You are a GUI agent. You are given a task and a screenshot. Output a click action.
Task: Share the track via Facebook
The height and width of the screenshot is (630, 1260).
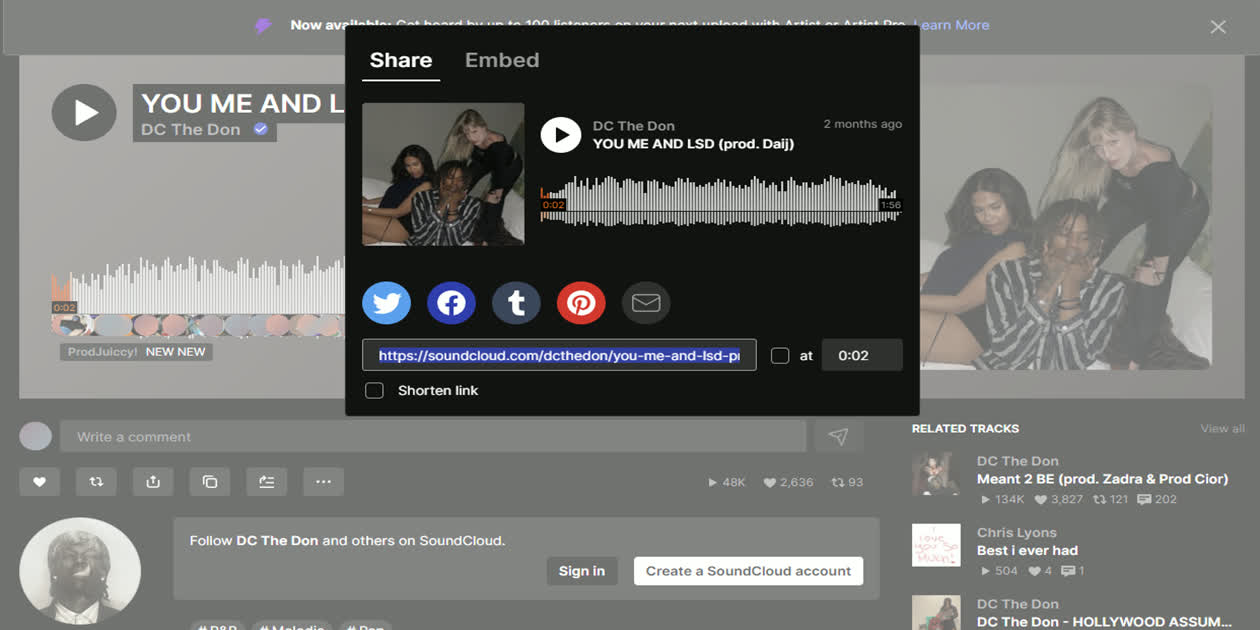coord(451,303)
